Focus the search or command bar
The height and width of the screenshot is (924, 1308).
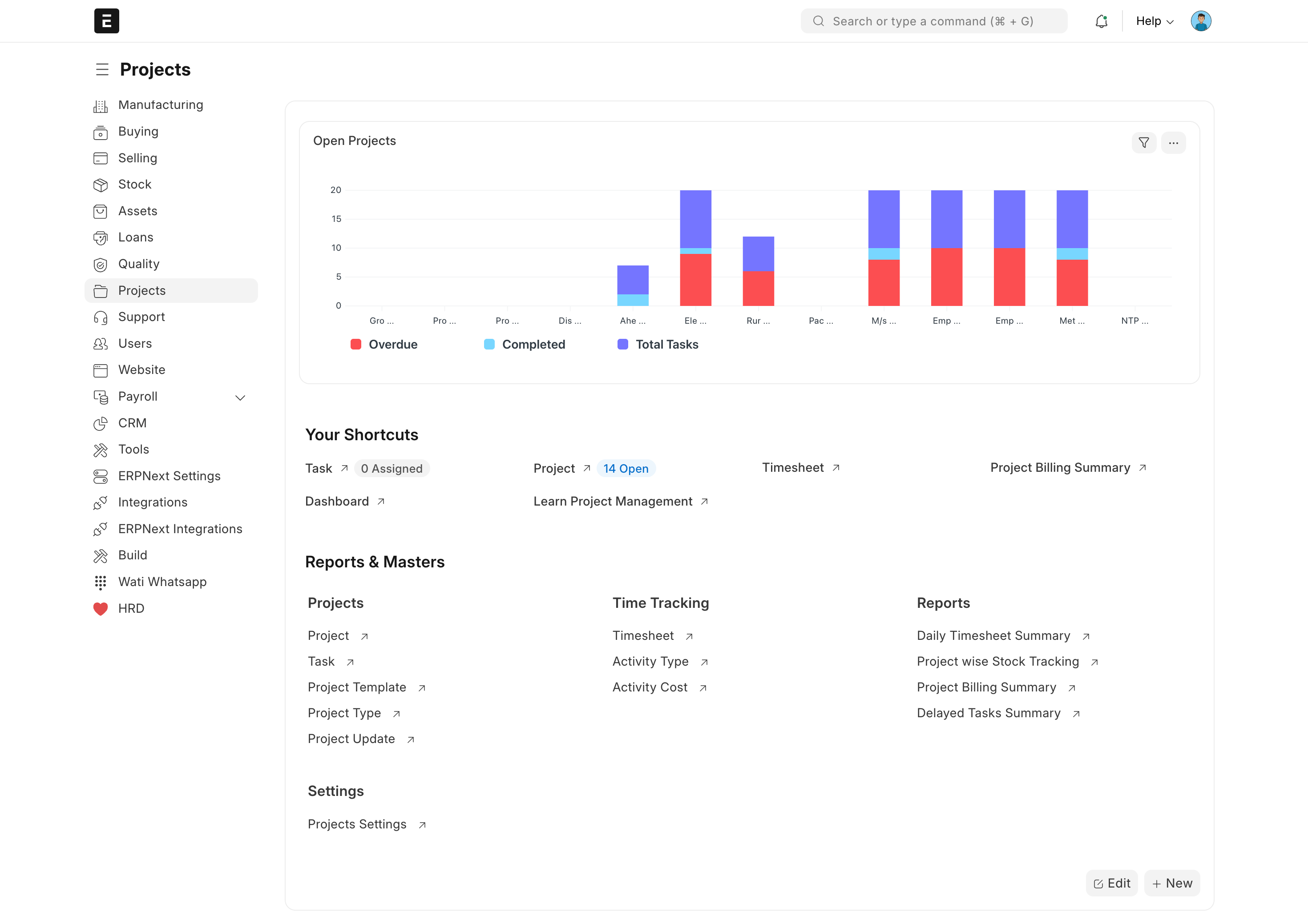click(933, 21)
